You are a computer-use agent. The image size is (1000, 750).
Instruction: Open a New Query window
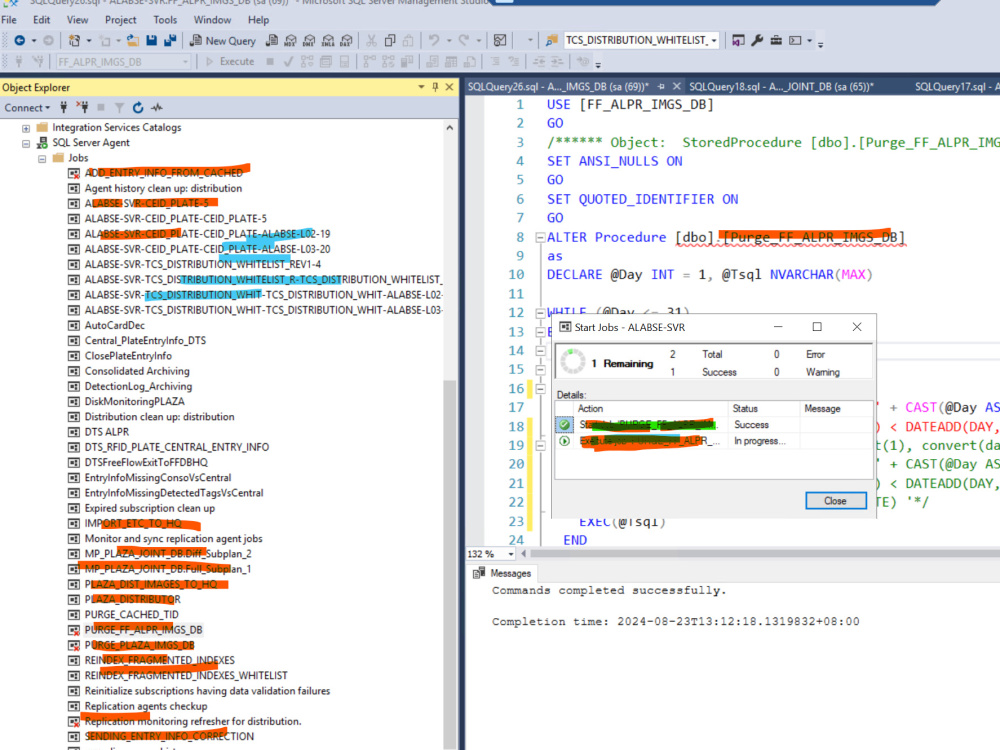[223, 41]
